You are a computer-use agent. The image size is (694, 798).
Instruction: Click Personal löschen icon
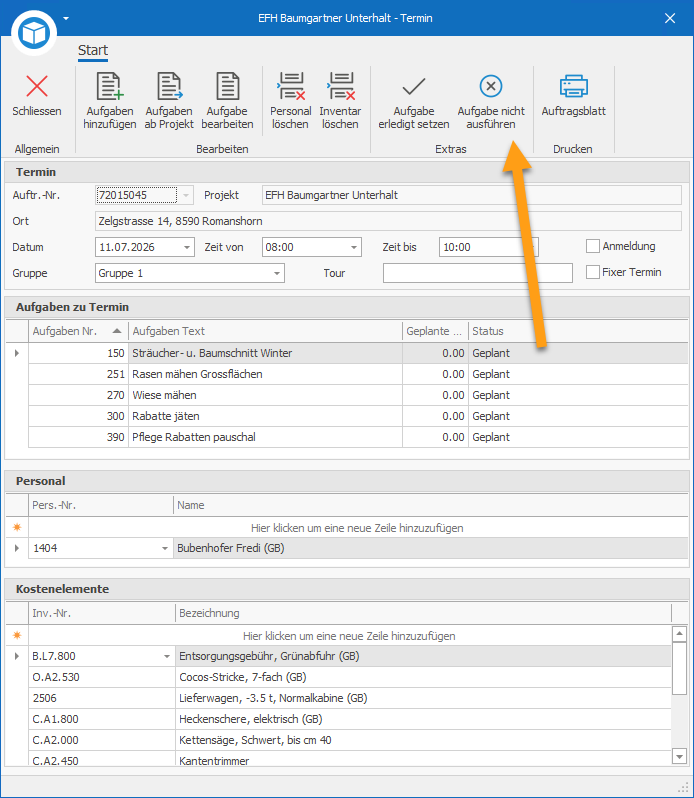pos(291,86)
